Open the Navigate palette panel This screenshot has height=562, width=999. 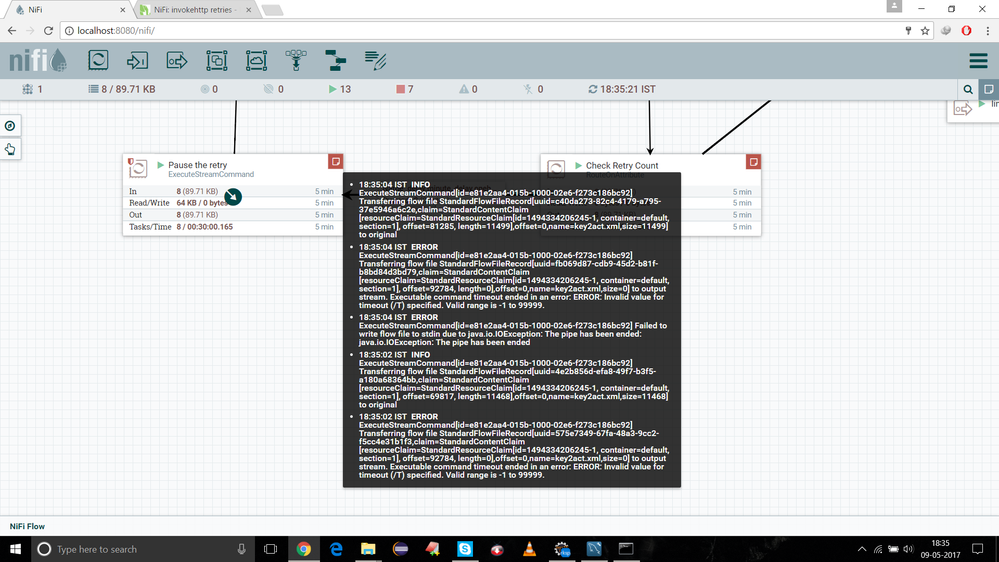pos(10,126)
